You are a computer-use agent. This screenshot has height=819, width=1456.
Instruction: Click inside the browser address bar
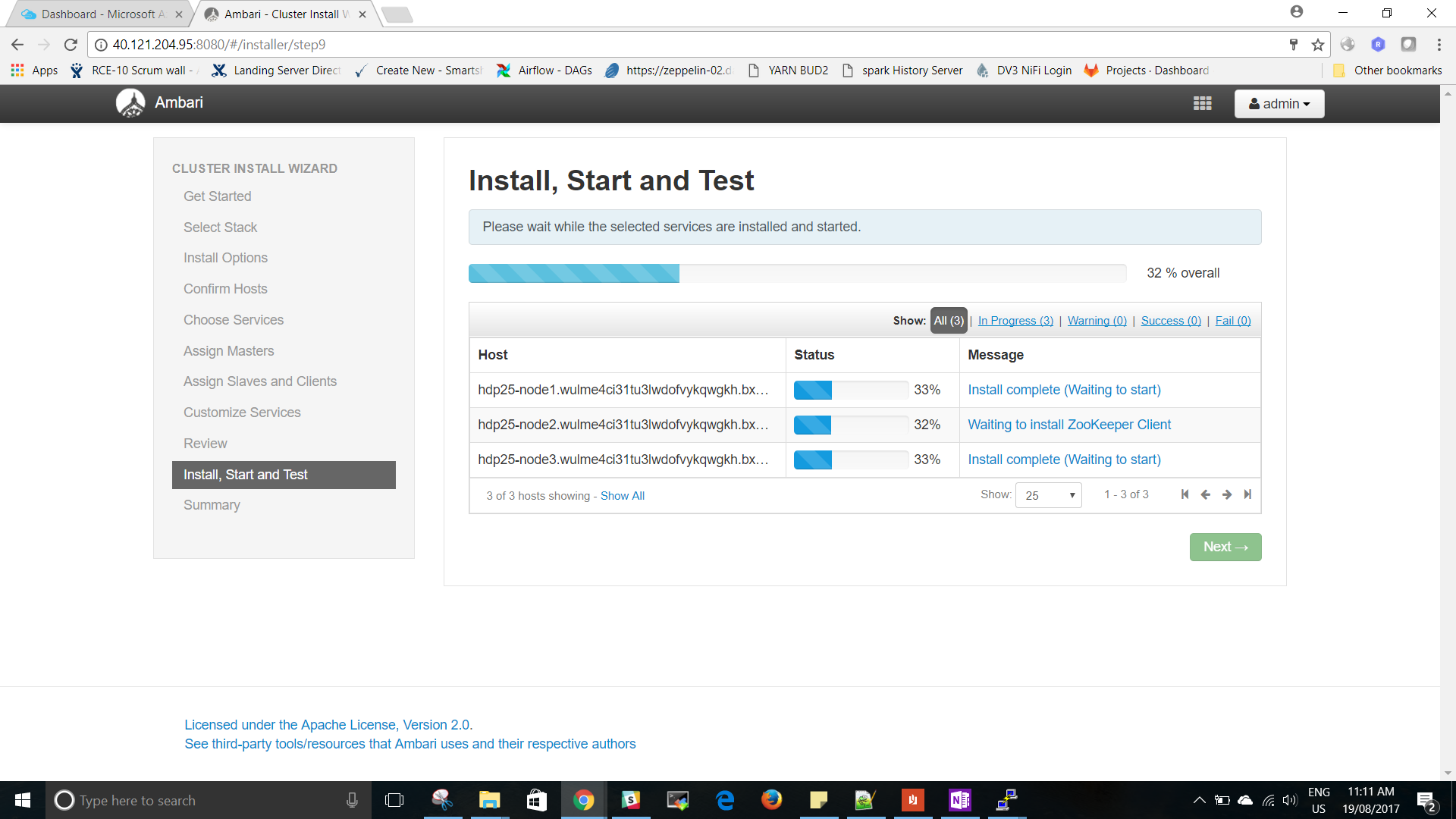coord(455,45)
